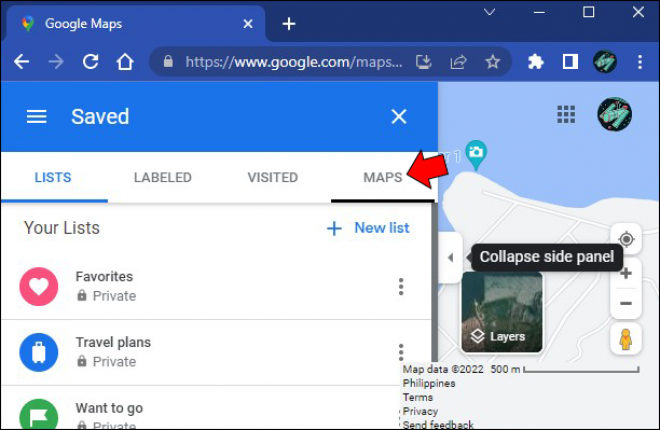
Task: Close the Saved panel with X
Action: click(399, 117)
